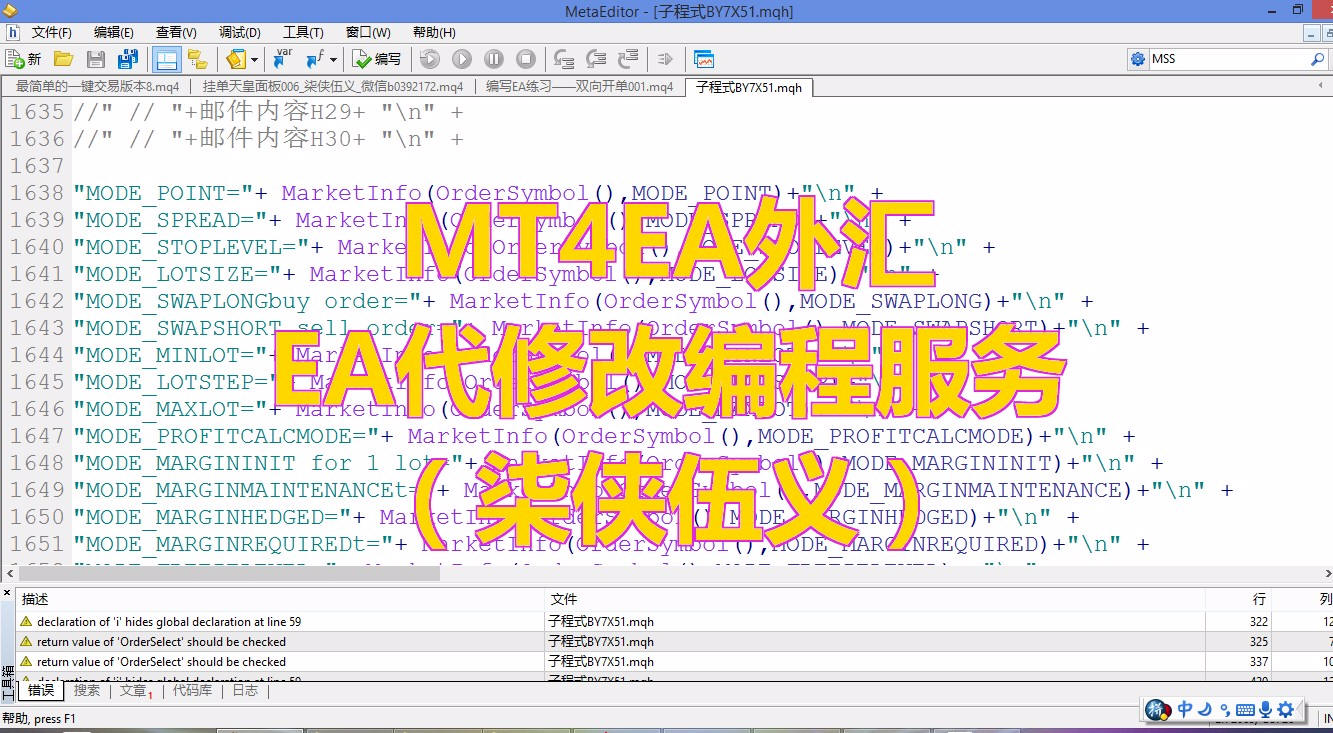1333x733 pixels.
Task: Select OrderSelect warning at line 325
Action: point(674,641)
